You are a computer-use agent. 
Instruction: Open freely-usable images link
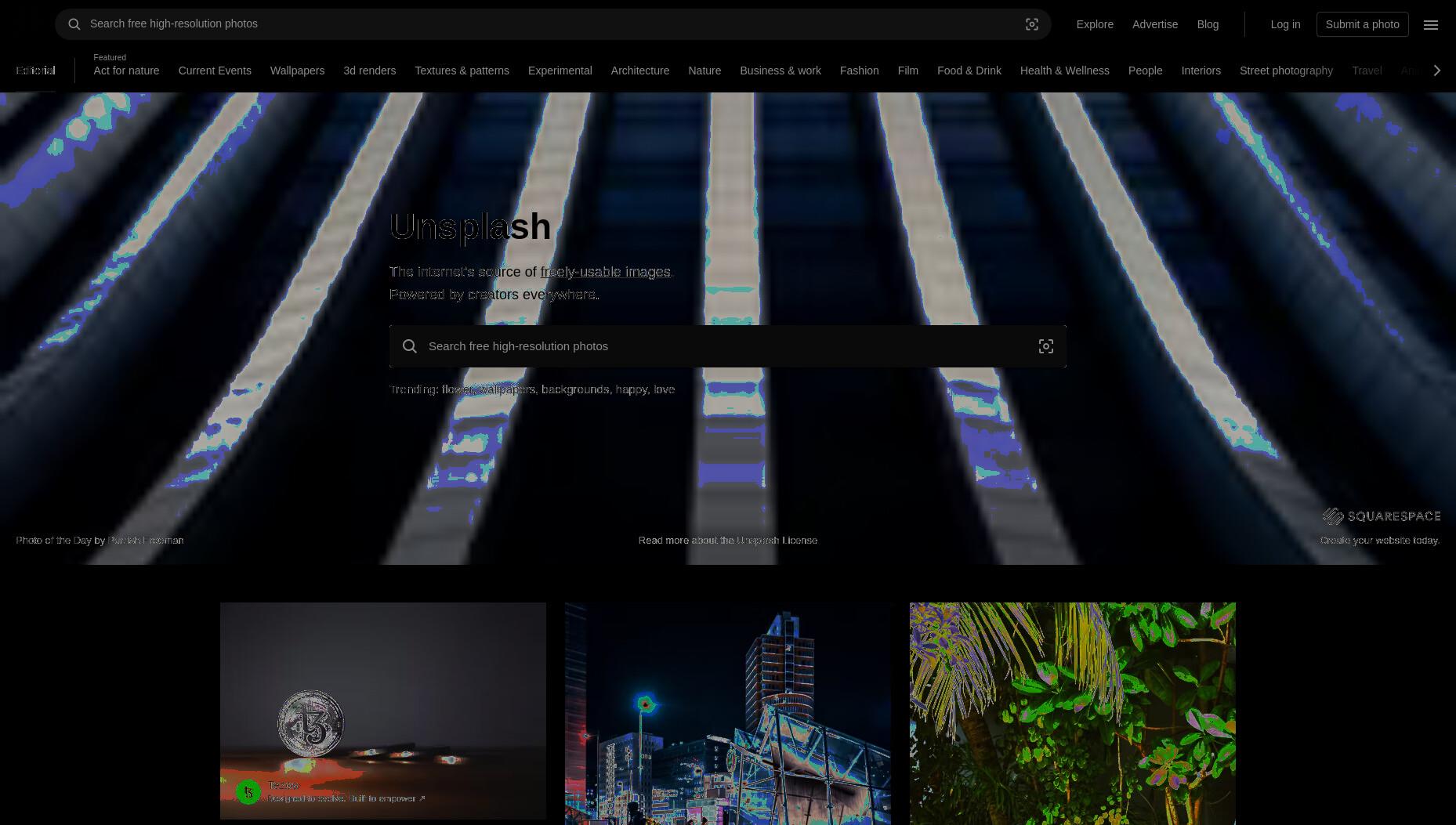pos(605,272)
